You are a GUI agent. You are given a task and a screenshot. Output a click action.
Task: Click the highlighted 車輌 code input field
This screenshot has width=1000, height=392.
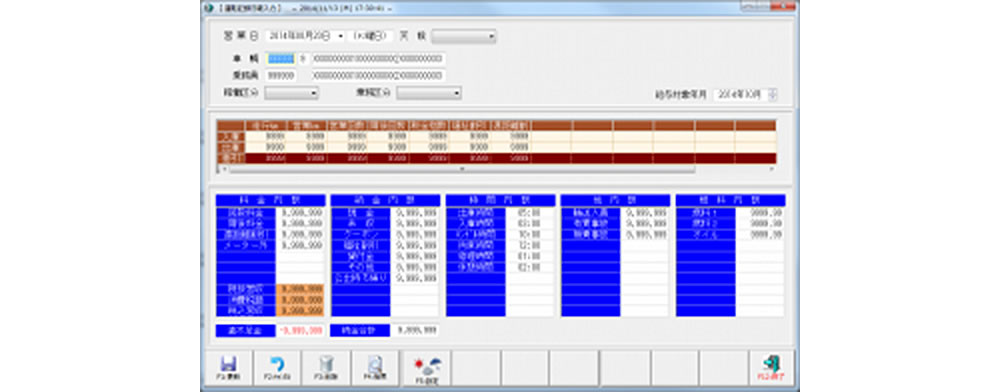click(281, 59)
